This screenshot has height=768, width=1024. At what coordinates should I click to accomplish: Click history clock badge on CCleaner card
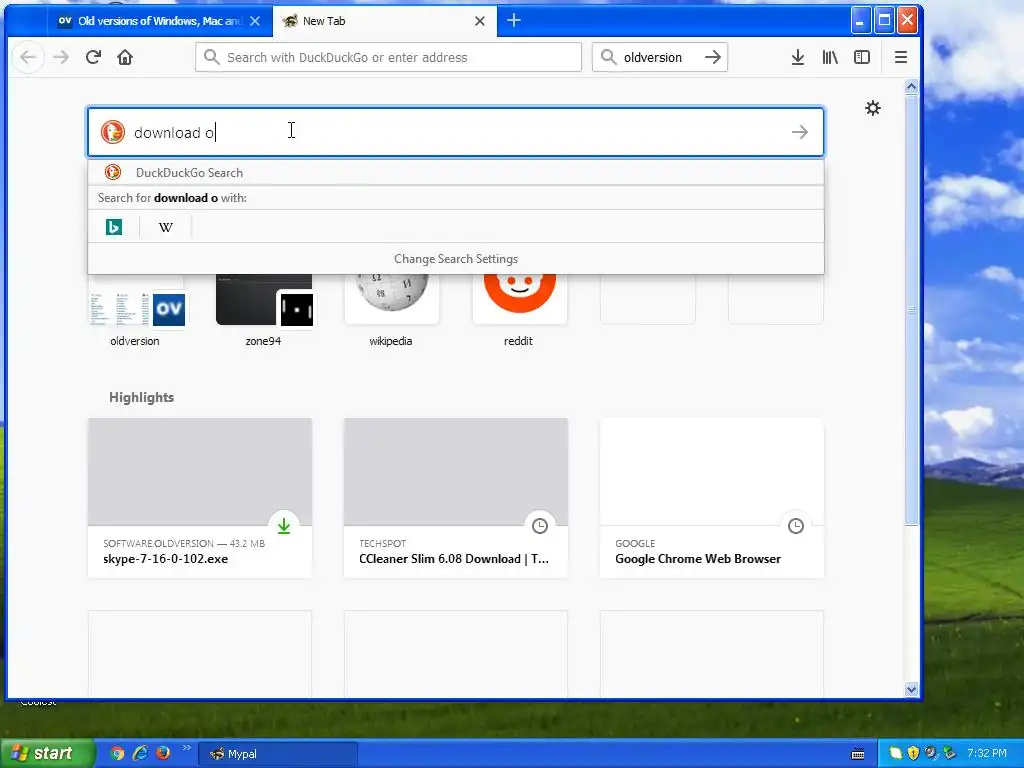[539, 526]
